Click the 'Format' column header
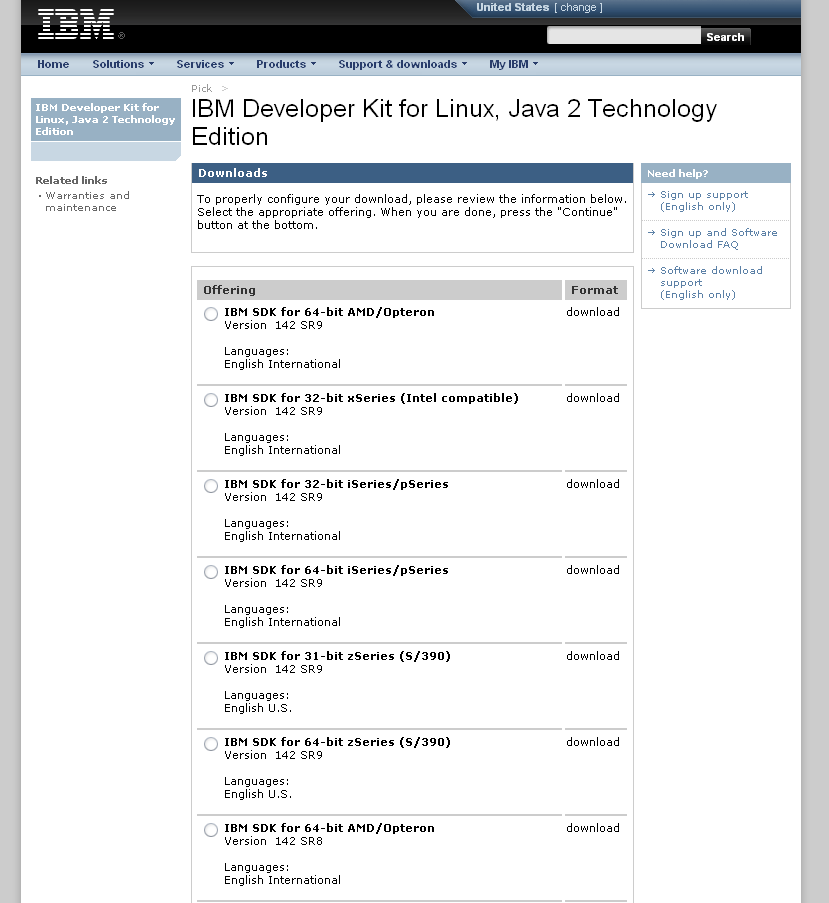Viewport: 829px width, 903px height. click(595, 290)
